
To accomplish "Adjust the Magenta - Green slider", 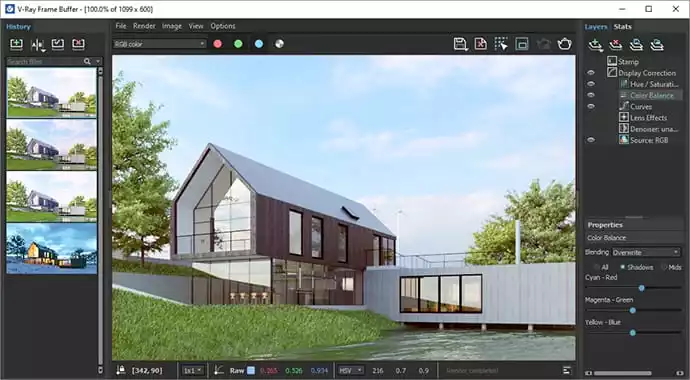I will (x=632, y=311).
